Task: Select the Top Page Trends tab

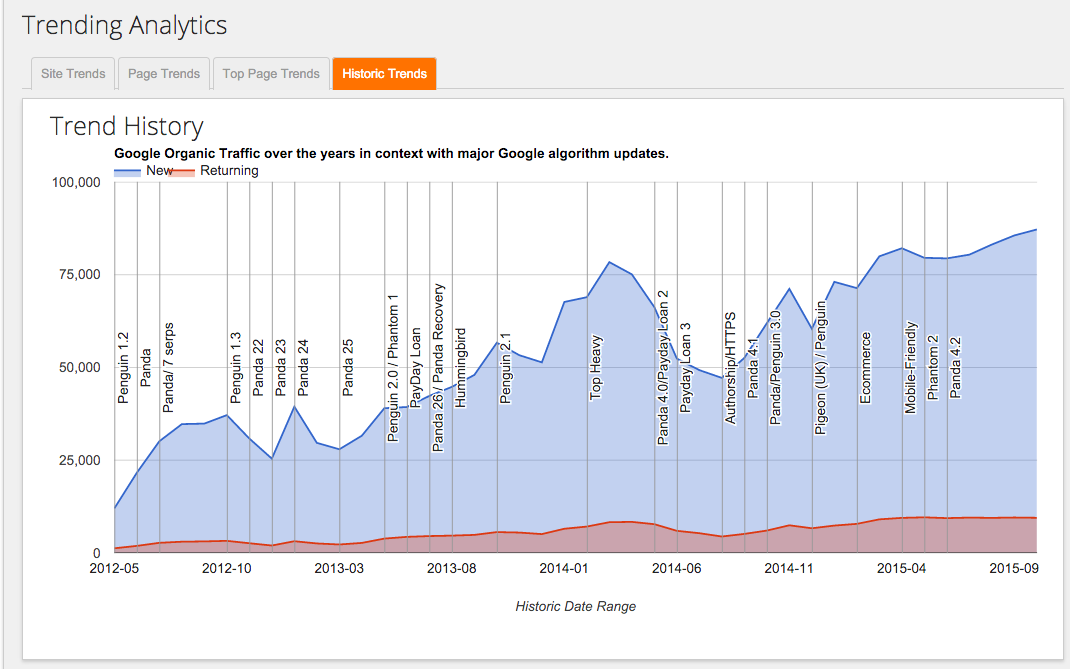Action: (x=271, y=73)
